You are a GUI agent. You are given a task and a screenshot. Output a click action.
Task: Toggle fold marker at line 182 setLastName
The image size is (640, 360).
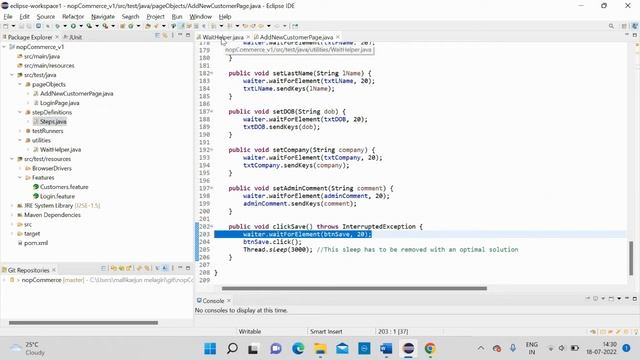point(212,73)
